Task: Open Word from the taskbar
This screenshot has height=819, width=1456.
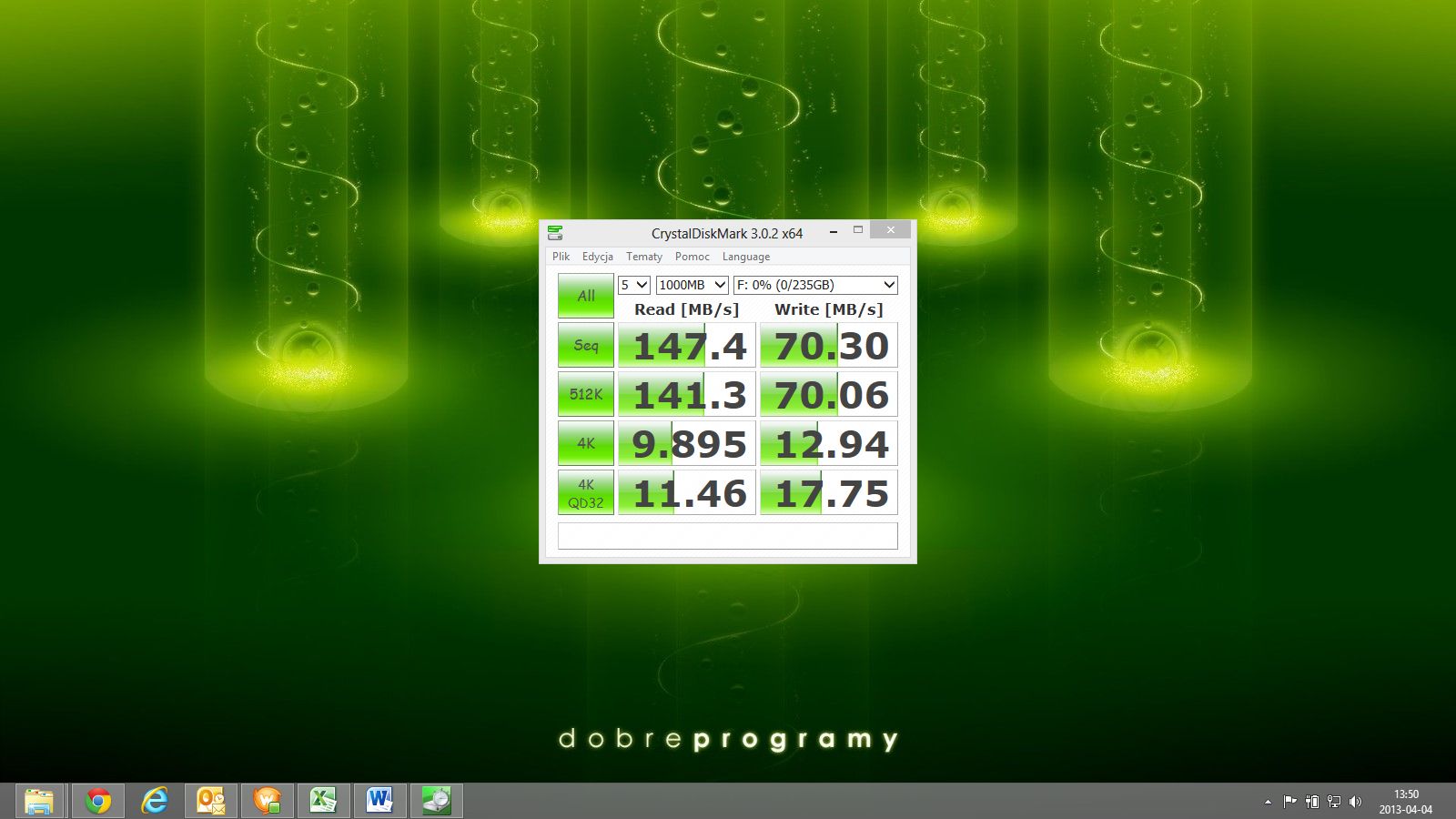Action: pos(380,801)
